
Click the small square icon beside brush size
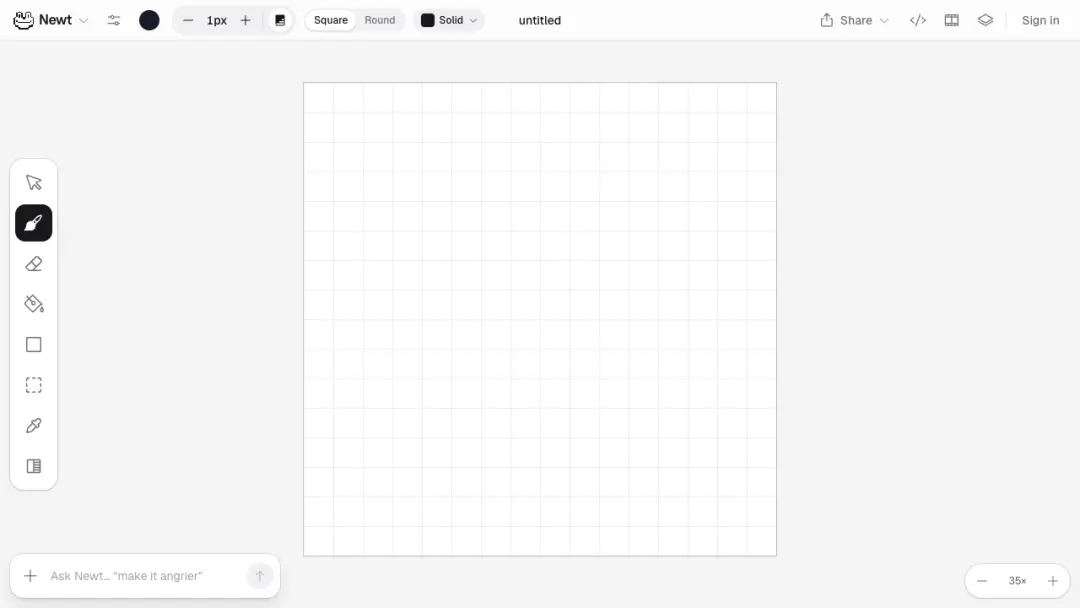point(280,21)
